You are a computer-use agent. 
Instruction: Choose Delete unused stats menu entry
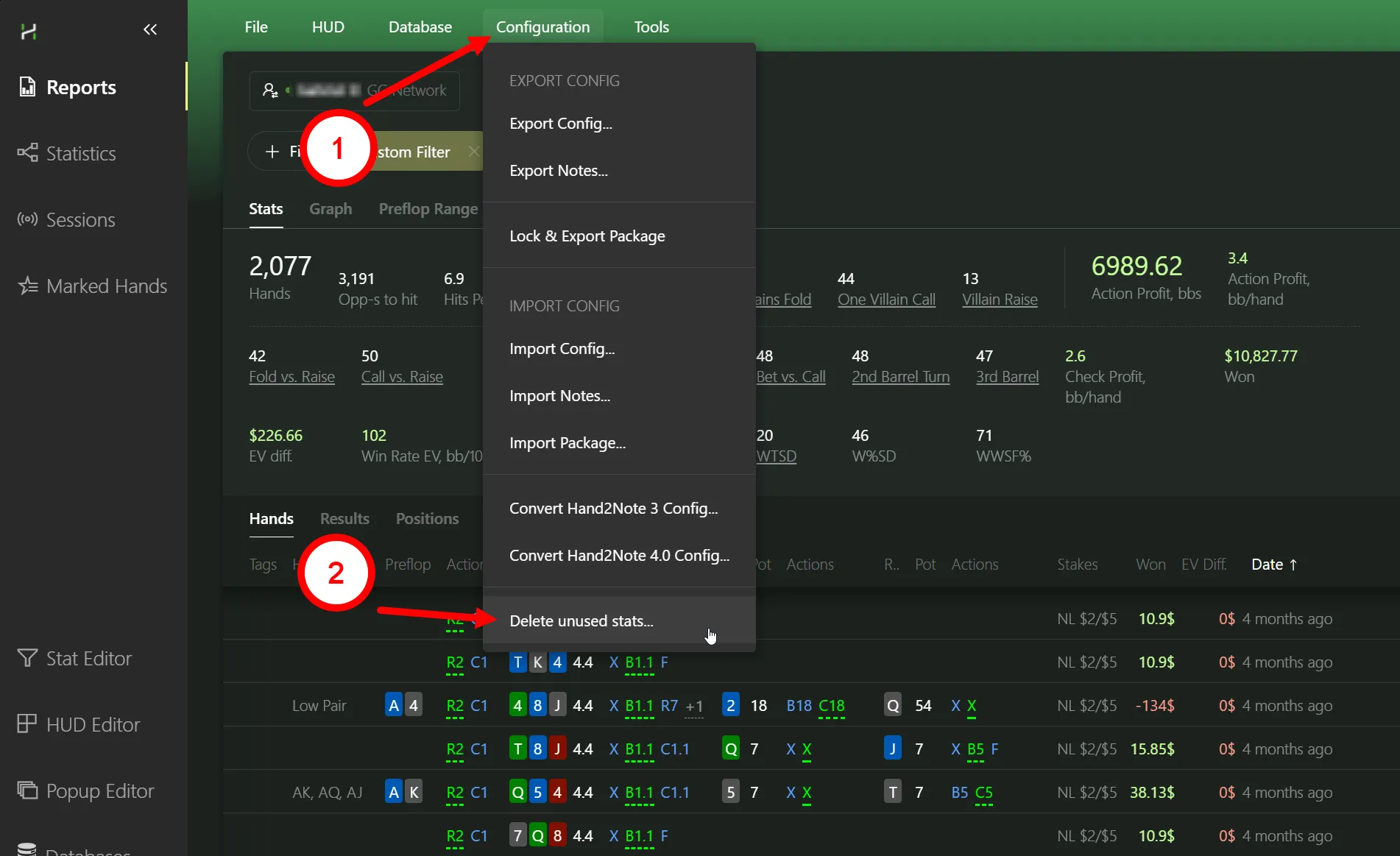point(581,621)
